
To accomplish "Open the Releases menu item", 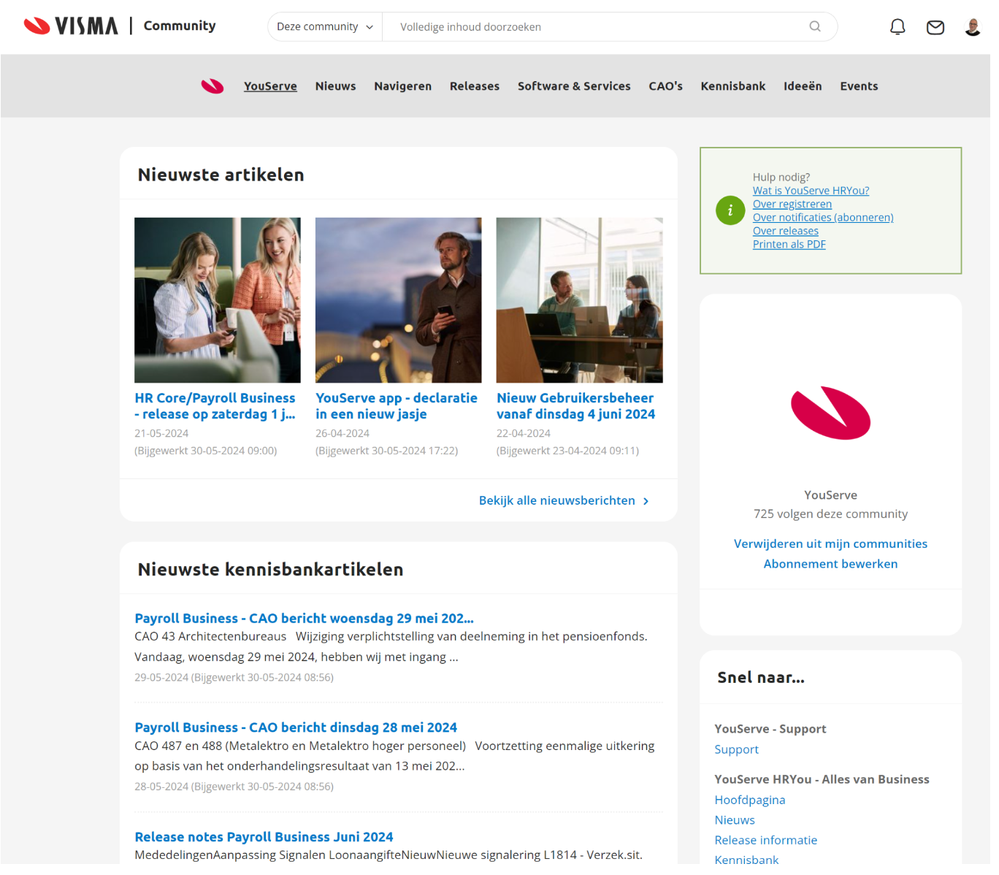I will pos(474,86).
